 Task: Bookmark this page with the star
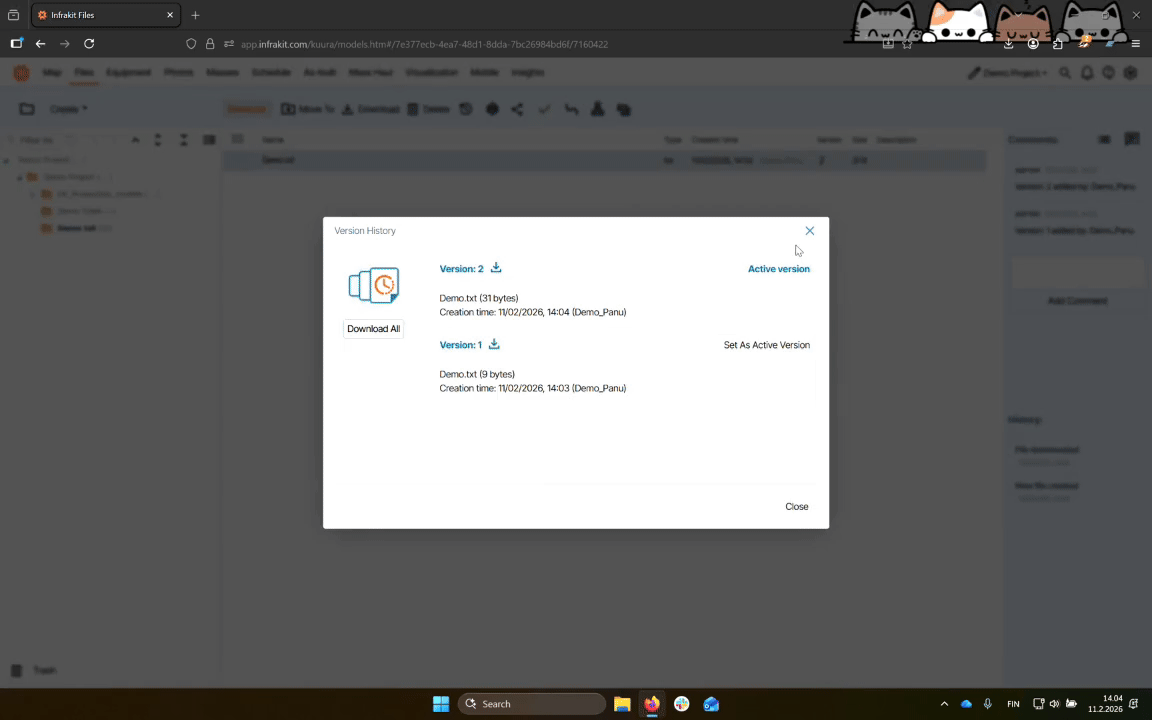[907, 44]
